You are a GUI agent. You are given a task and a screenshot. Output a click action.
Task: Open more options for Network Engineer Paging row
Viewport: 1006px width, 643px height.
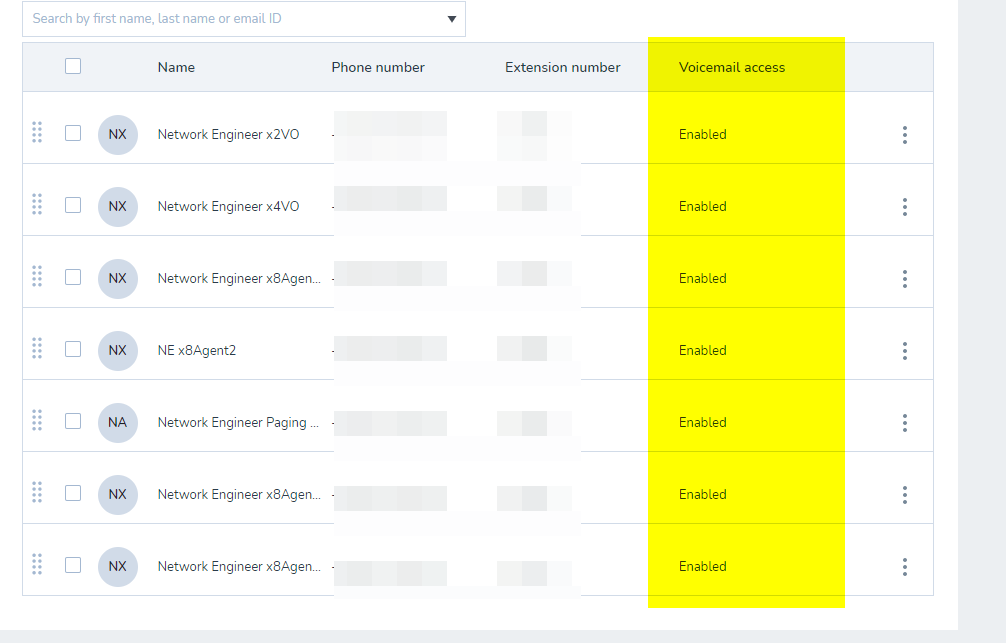coord(904,423)
